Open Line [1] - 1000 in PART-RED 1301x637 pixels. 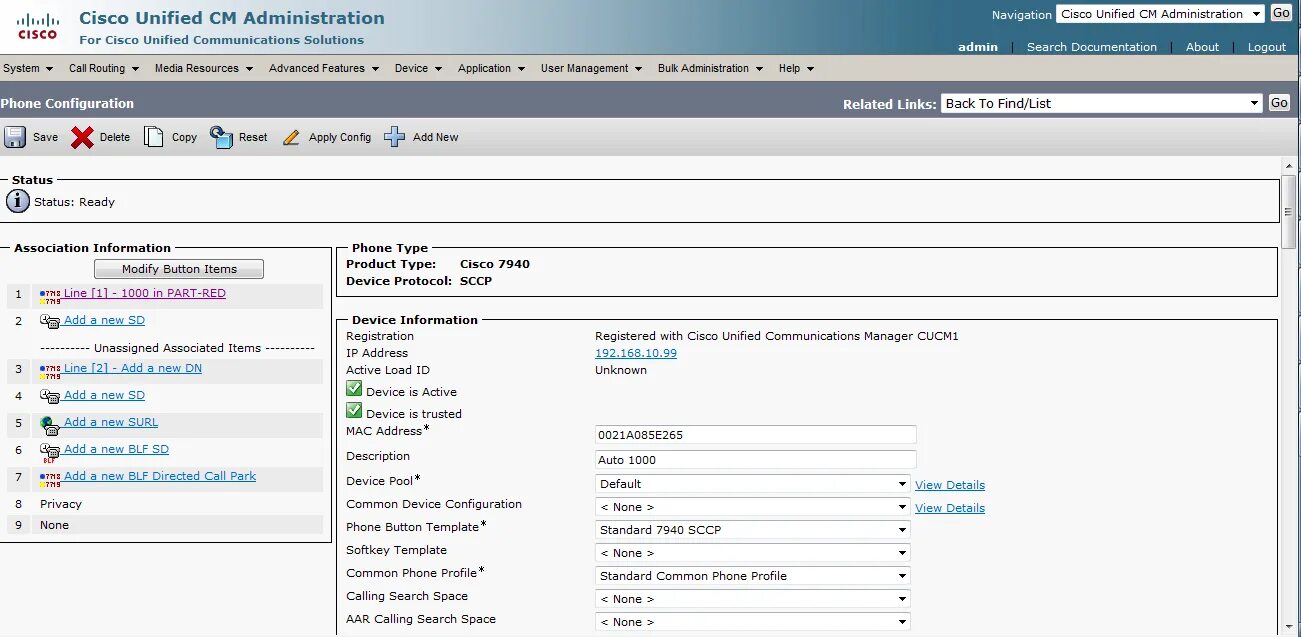point(145,293)
